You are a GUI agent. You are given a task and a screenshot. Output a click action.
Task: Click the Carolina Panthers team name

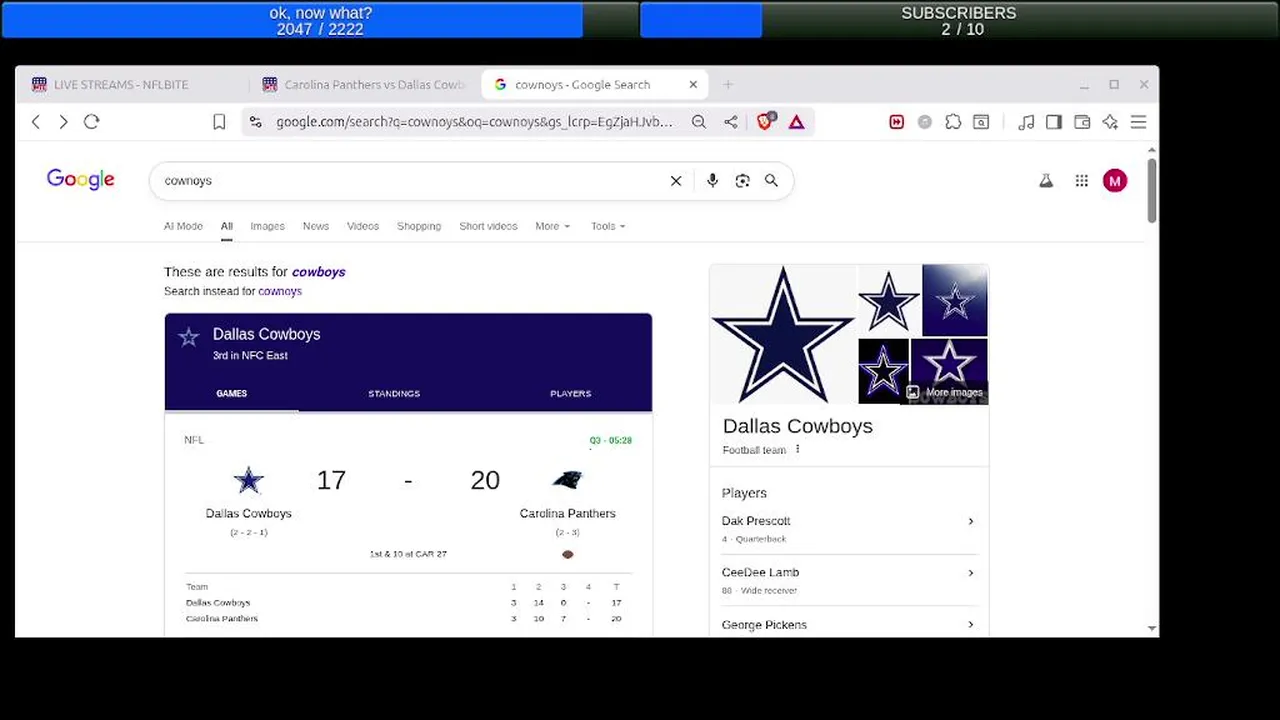(567, 513)
